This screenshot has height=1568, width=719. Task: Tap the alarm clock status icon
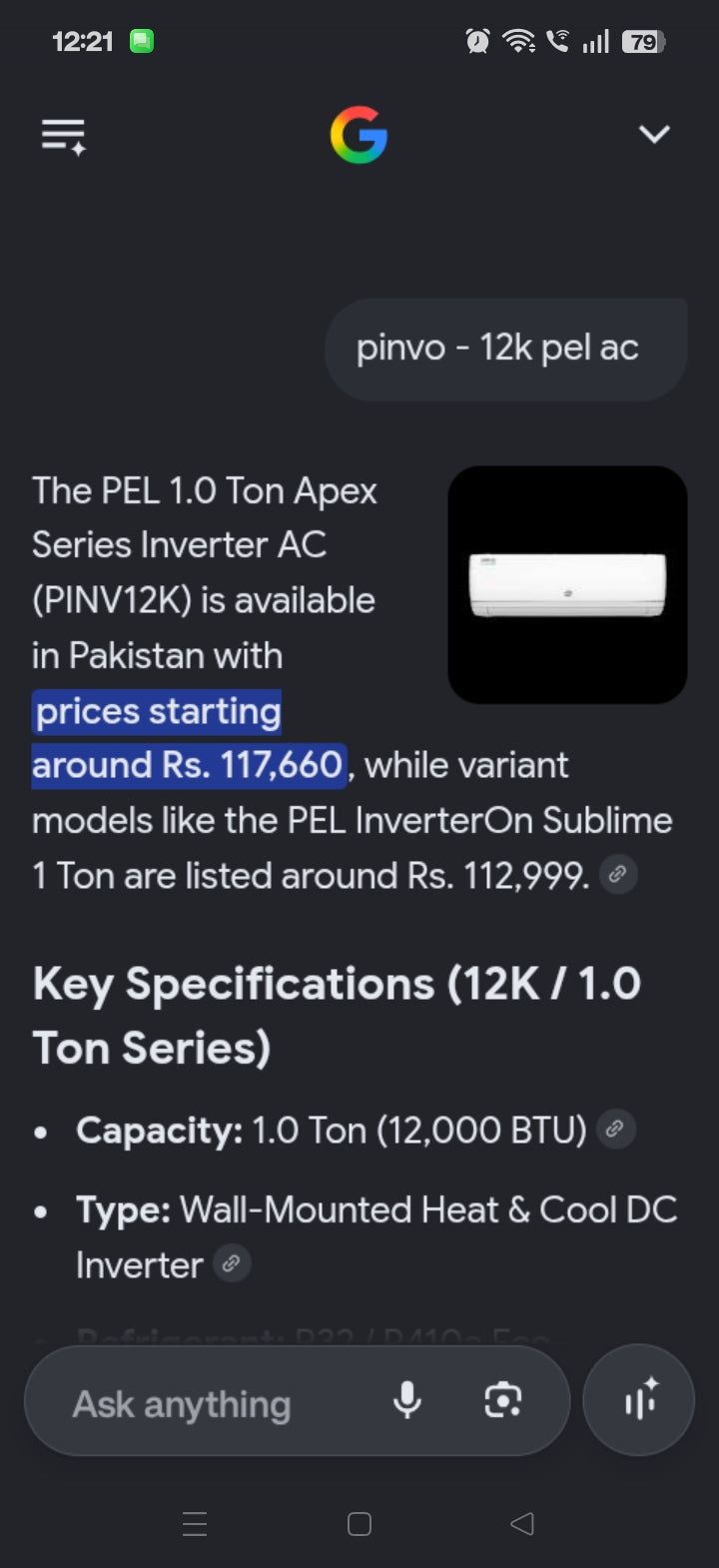click(x=477, y=41)
